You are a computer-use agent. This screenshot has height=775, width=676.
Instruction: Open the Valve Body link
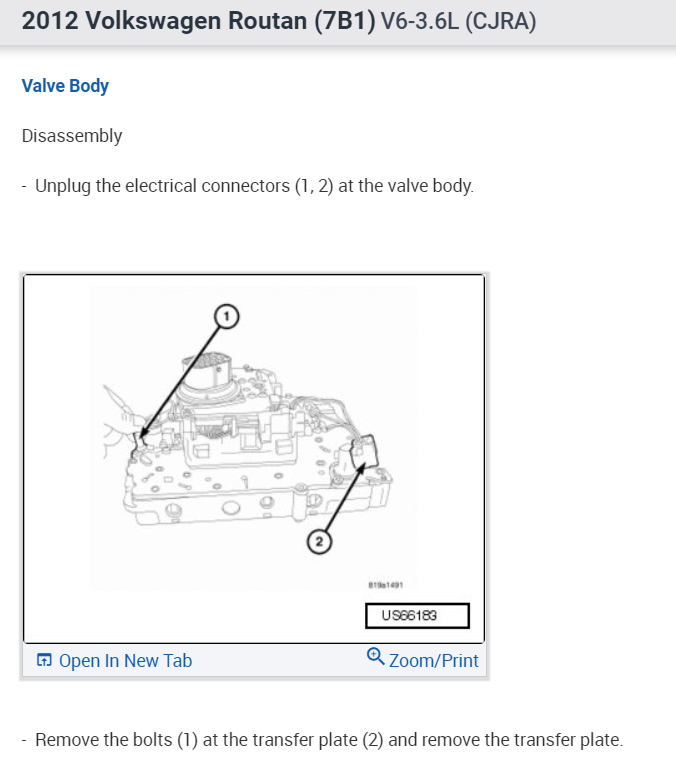(65, 86)
